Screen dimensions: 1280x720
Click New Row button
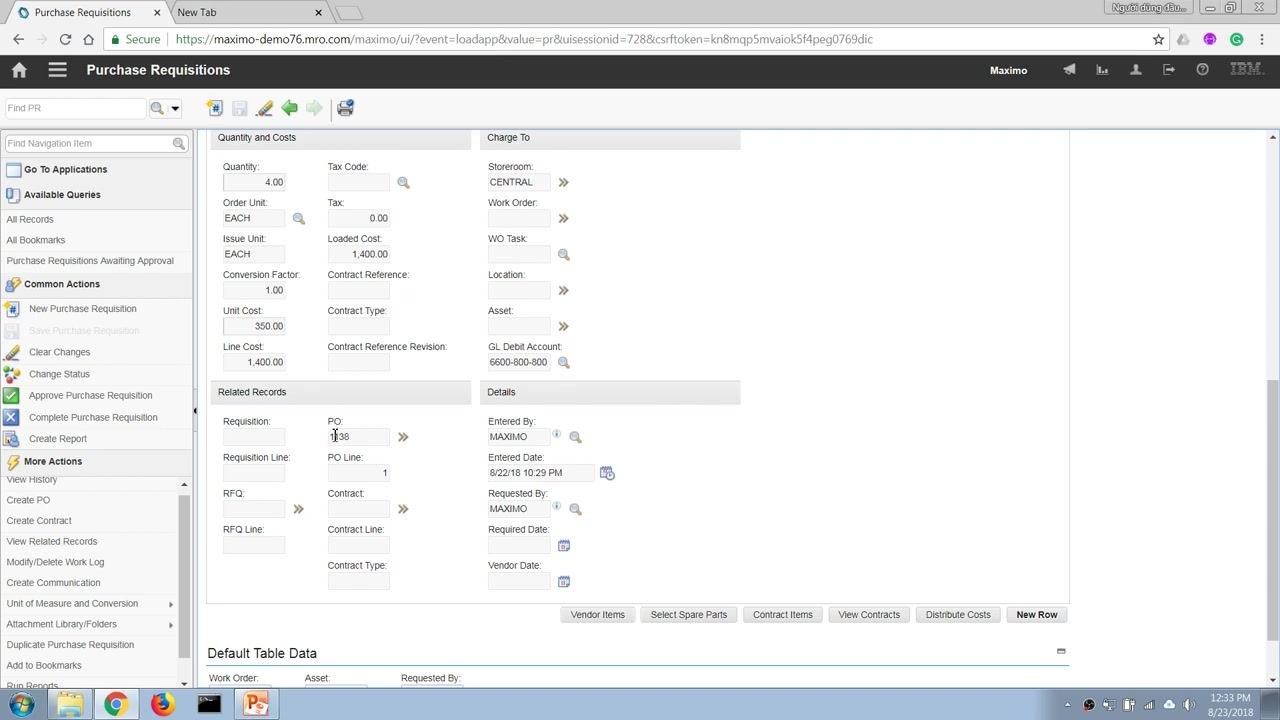pos(1037,615)
